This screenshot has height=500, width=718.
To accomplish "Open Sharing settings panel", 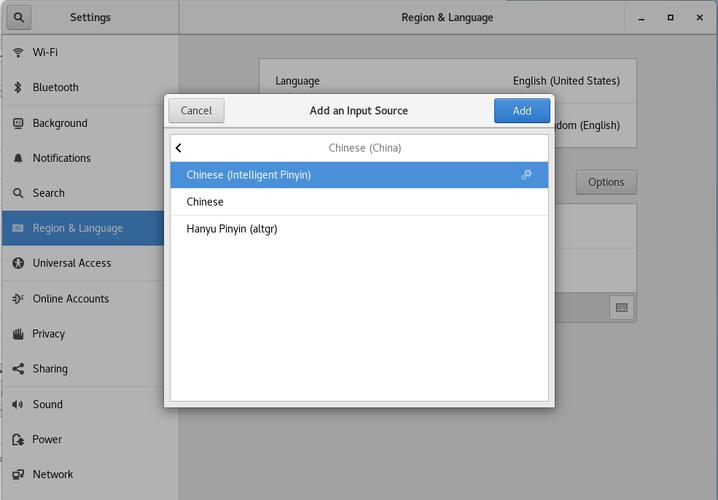I will pyautogui.click(x=83, y=369).
